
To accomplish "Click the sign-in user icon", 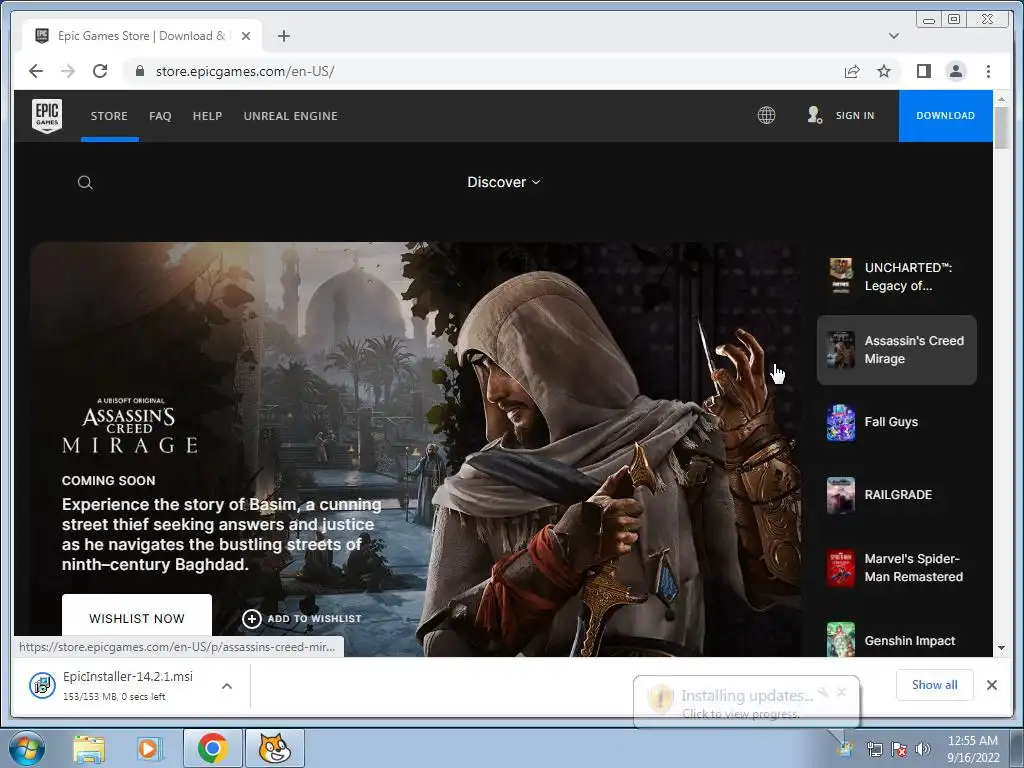I will click(814, 116).
